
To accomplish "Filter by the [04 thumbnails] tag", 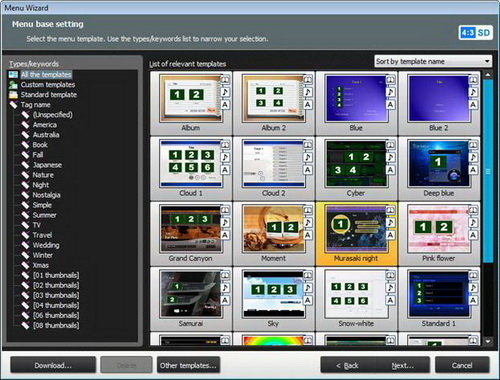I will (56, 305).
